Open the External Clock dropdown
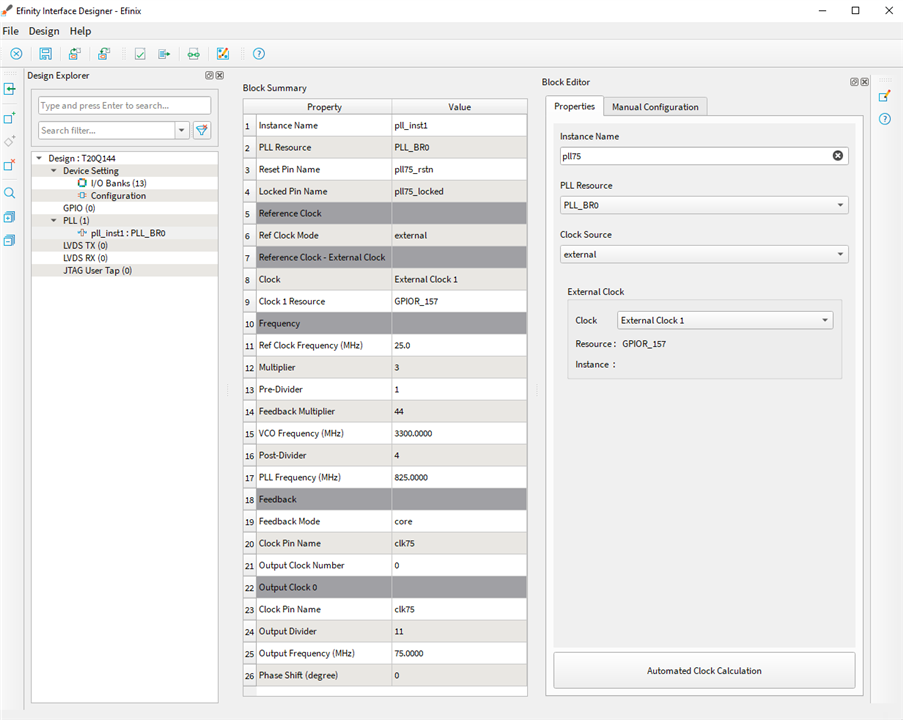This screenshot has width=903, height=720. pos(725,320)
